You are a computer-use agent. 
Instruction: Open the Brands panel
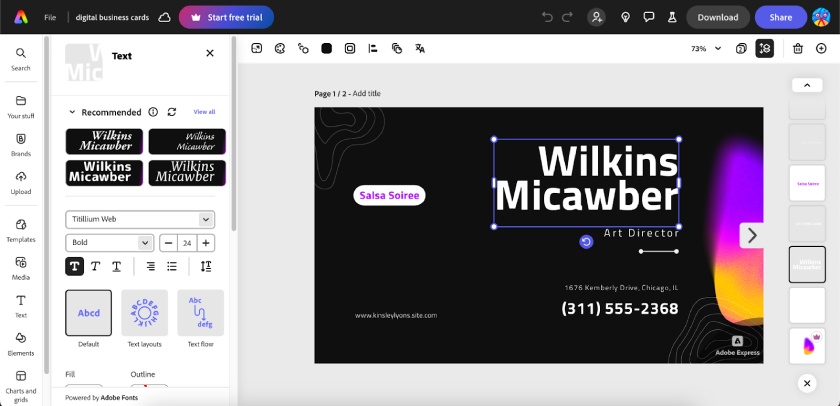20,145
